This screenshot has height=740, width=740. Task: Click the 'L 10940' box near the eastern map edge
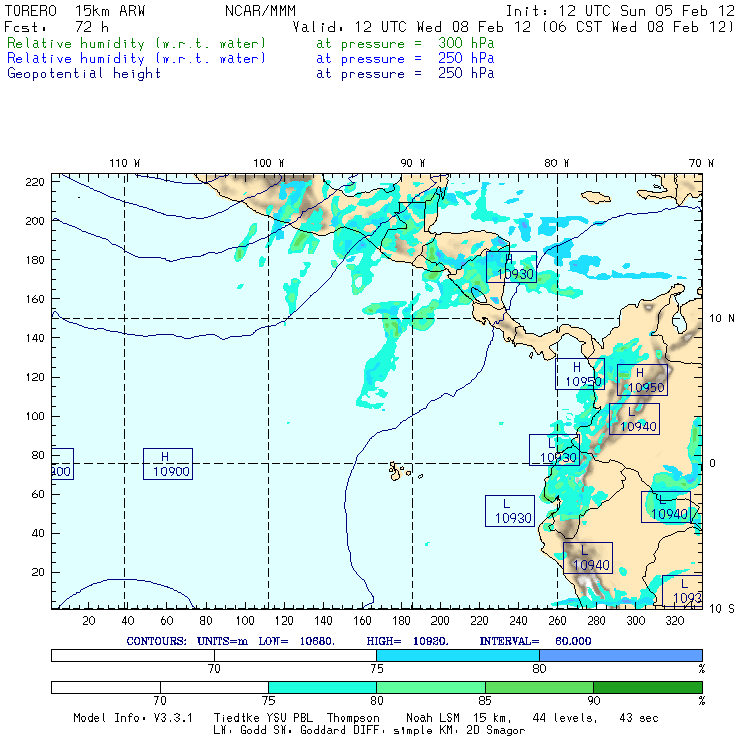tap(666, 507)
